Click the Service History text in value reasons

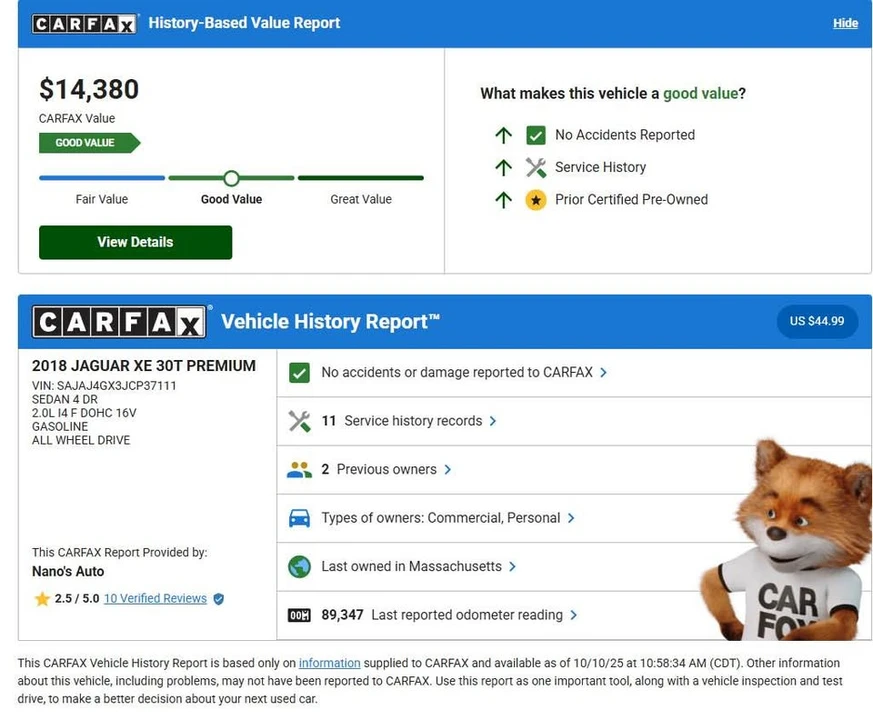tap(600, 168)
